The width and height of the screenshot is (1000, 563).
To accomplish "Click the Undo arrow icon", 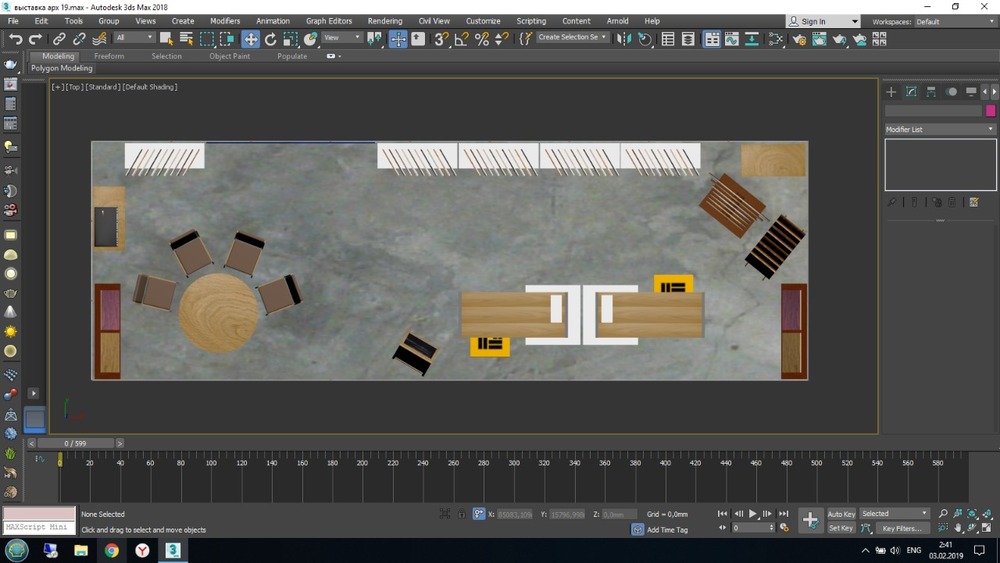I will [x=15, y=39].
